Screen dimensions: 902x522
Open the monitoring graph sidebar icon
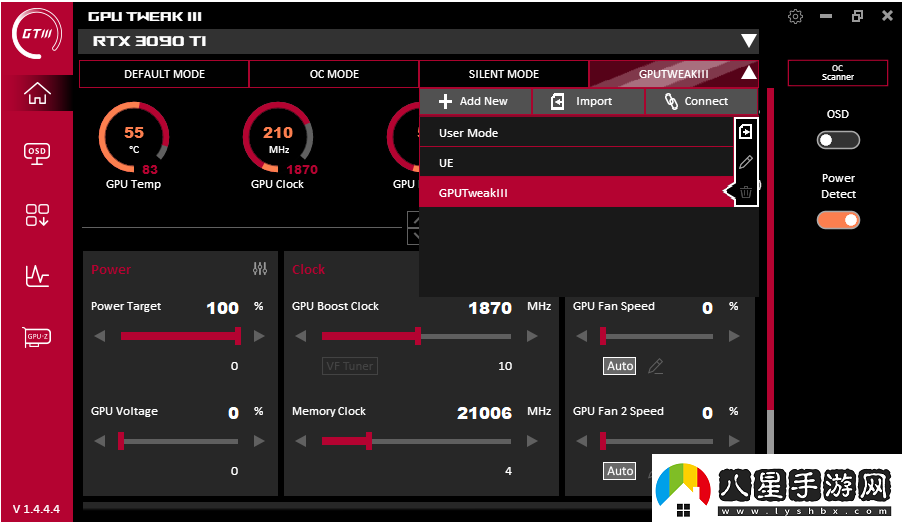(37, 276)
